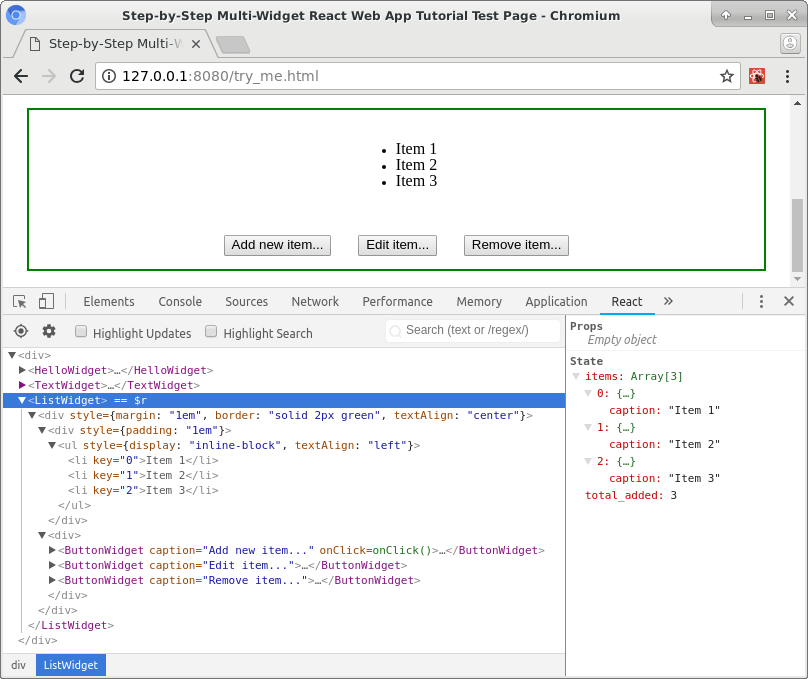Enable the Highlight Updates checkbox
This screenshot has height=679, width=808.
click(x=81, y=331)
